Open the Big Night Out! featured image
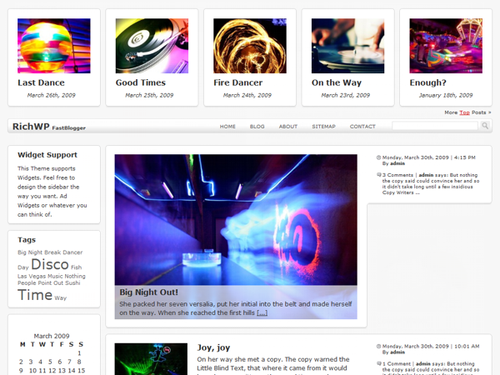 236,219
